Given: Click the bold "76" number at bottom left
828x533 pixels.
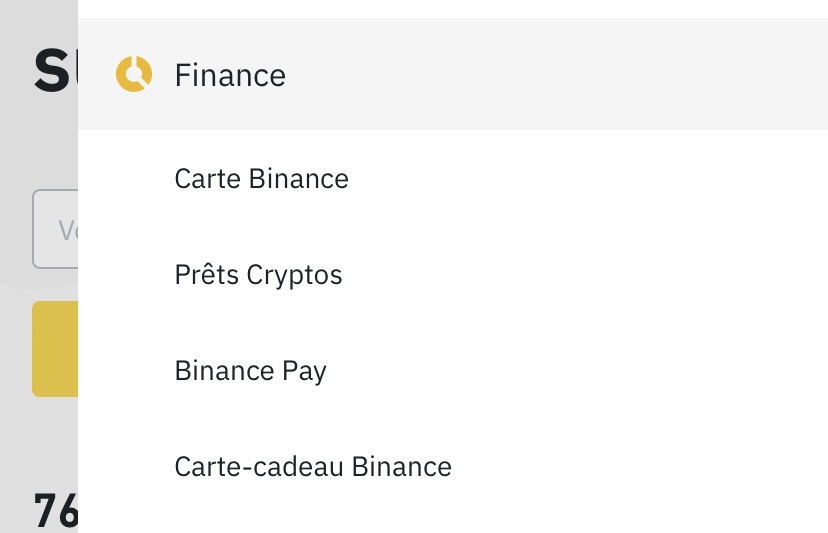Looking at the screenshot, I should click(x=56, y=511).
